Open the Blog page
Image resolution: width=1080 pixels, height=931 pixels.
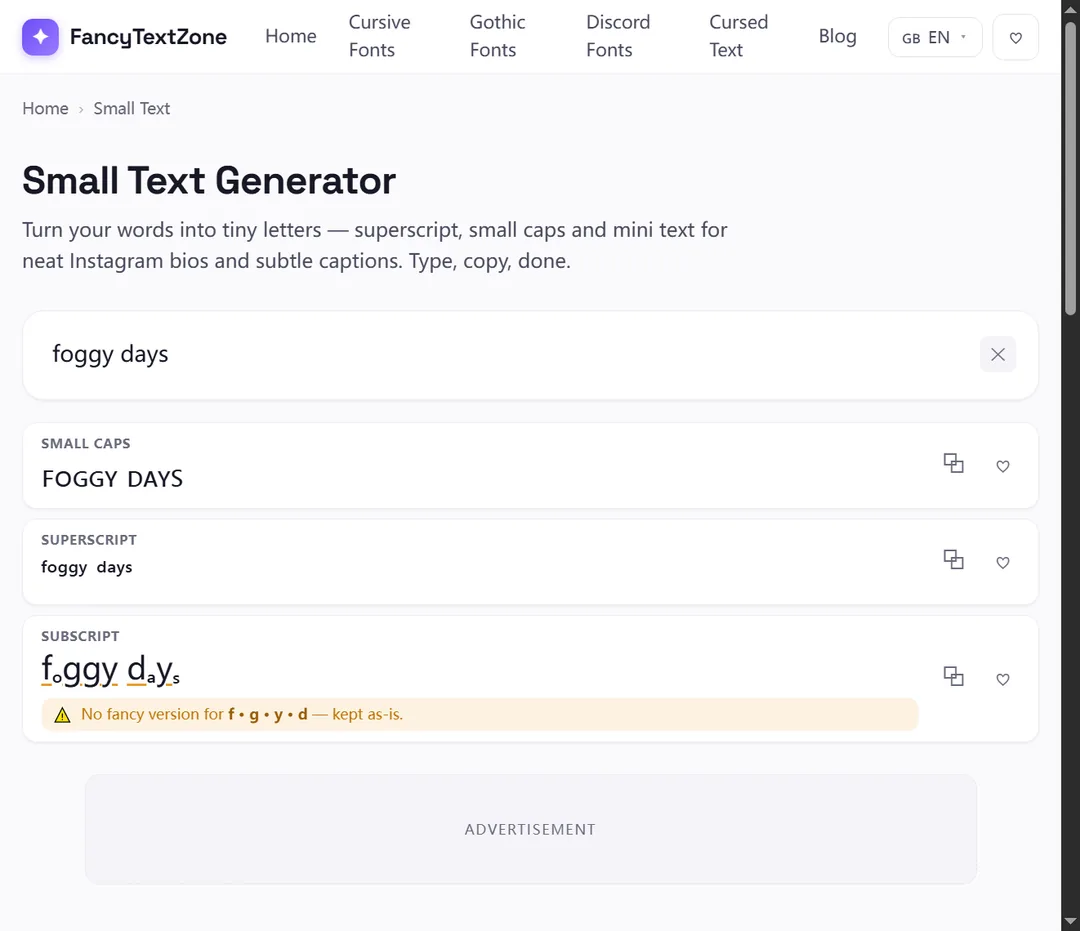click(x=838, y=36)
